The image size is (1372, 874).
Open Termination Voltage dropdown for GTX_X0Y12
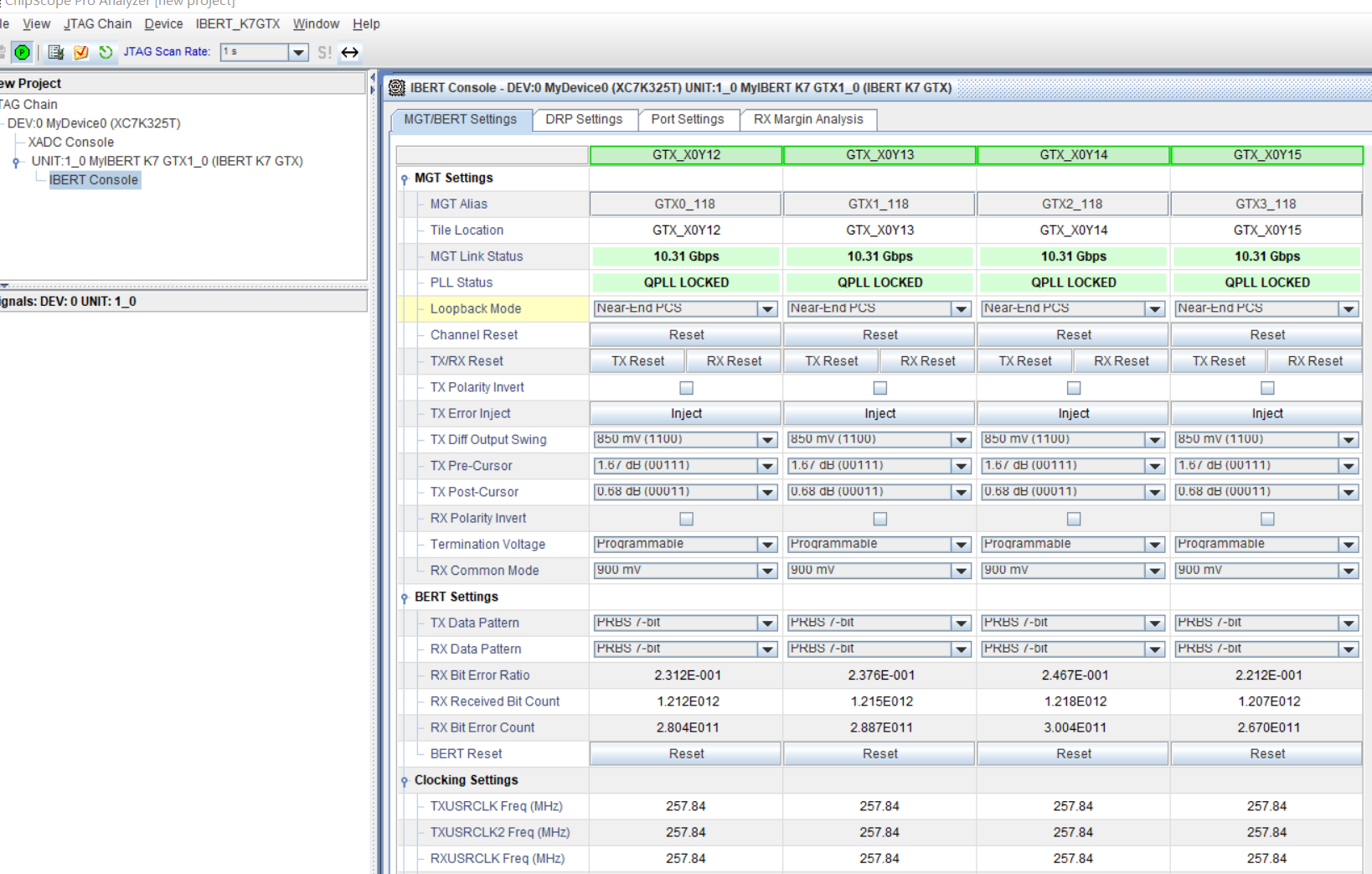[x=767, y=545]
